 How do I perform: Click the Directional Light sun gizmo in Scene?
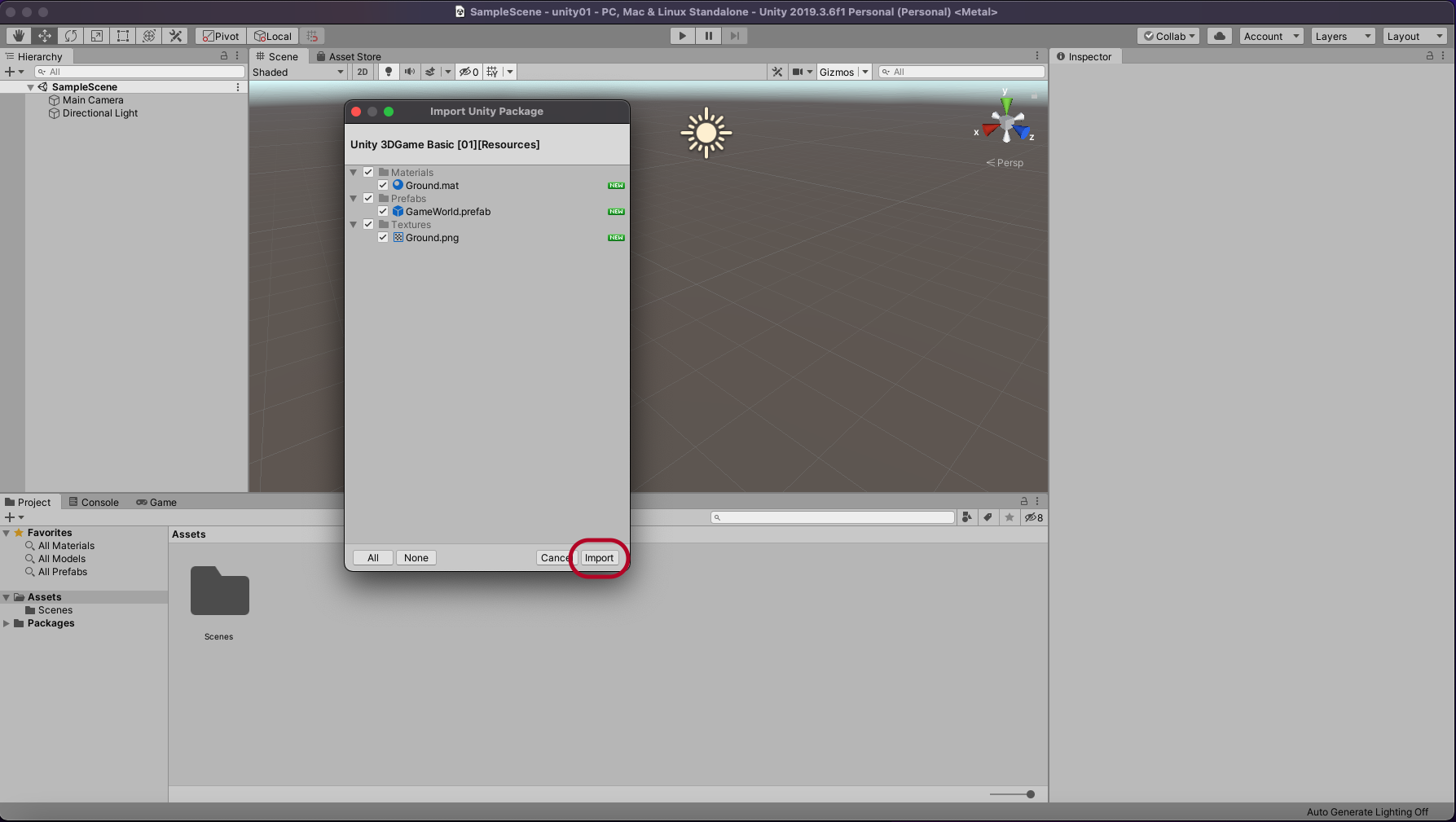706,133
